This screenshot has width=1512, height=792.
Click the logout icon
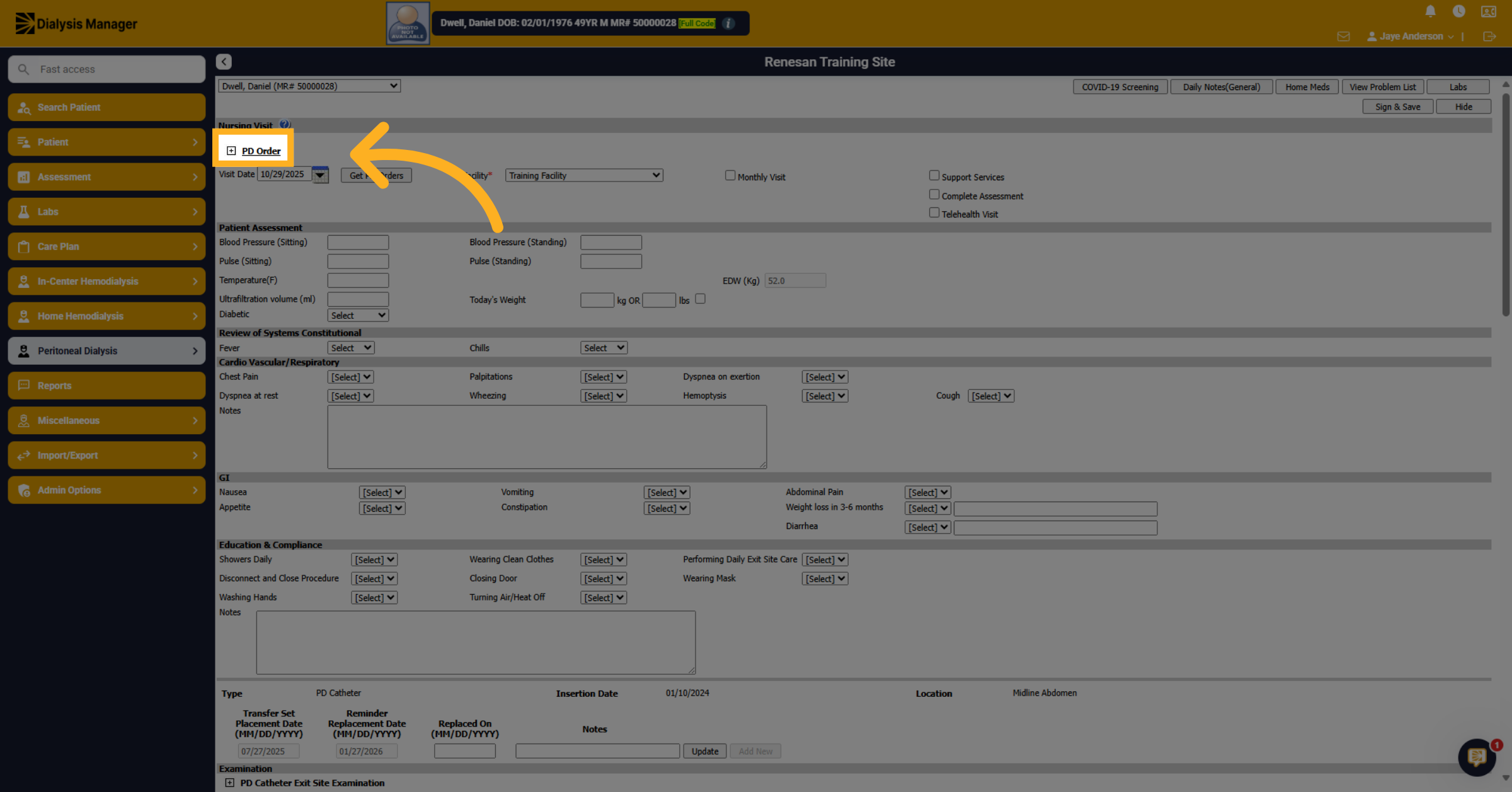coord(1489,37)
